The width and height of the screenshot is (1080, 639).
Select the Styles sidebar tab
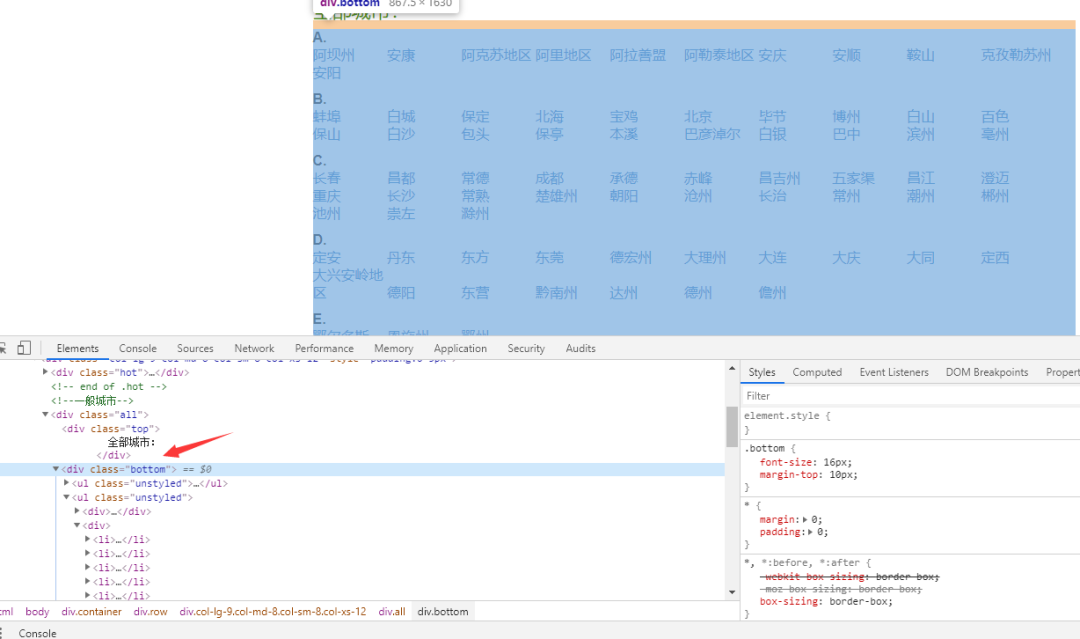pyautogui.click(x=762, y=372)
